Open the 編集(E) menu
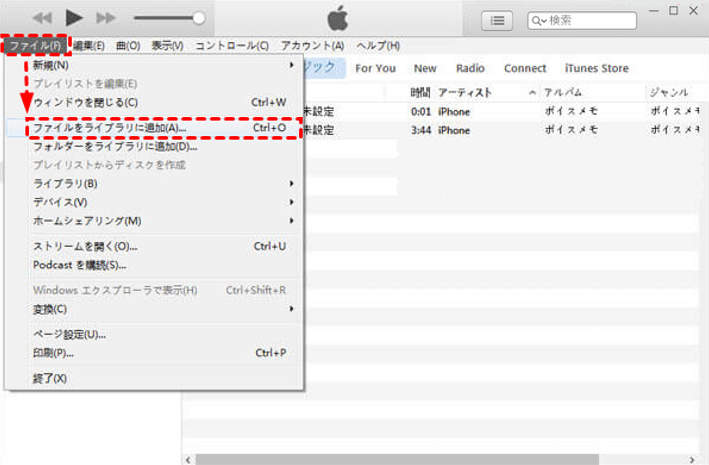Screen dimensions: 709x465 89,46
